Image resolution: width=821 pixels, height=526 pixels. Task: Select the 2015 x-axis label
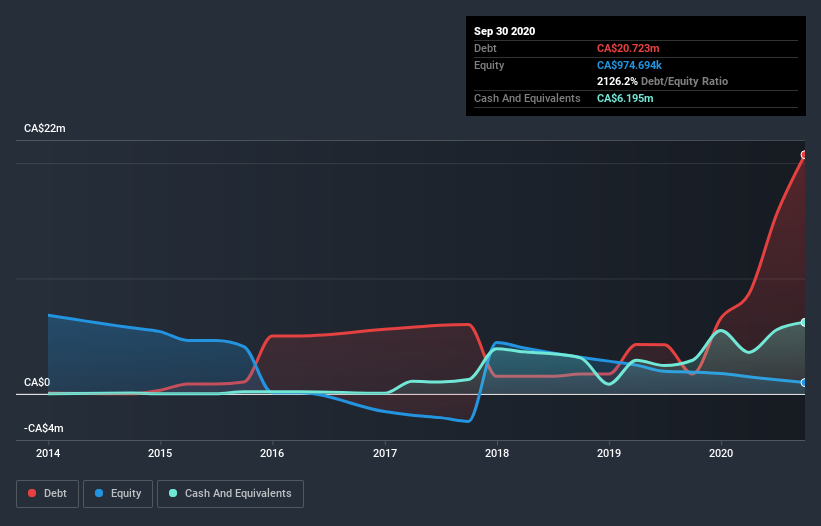point(160,453)
